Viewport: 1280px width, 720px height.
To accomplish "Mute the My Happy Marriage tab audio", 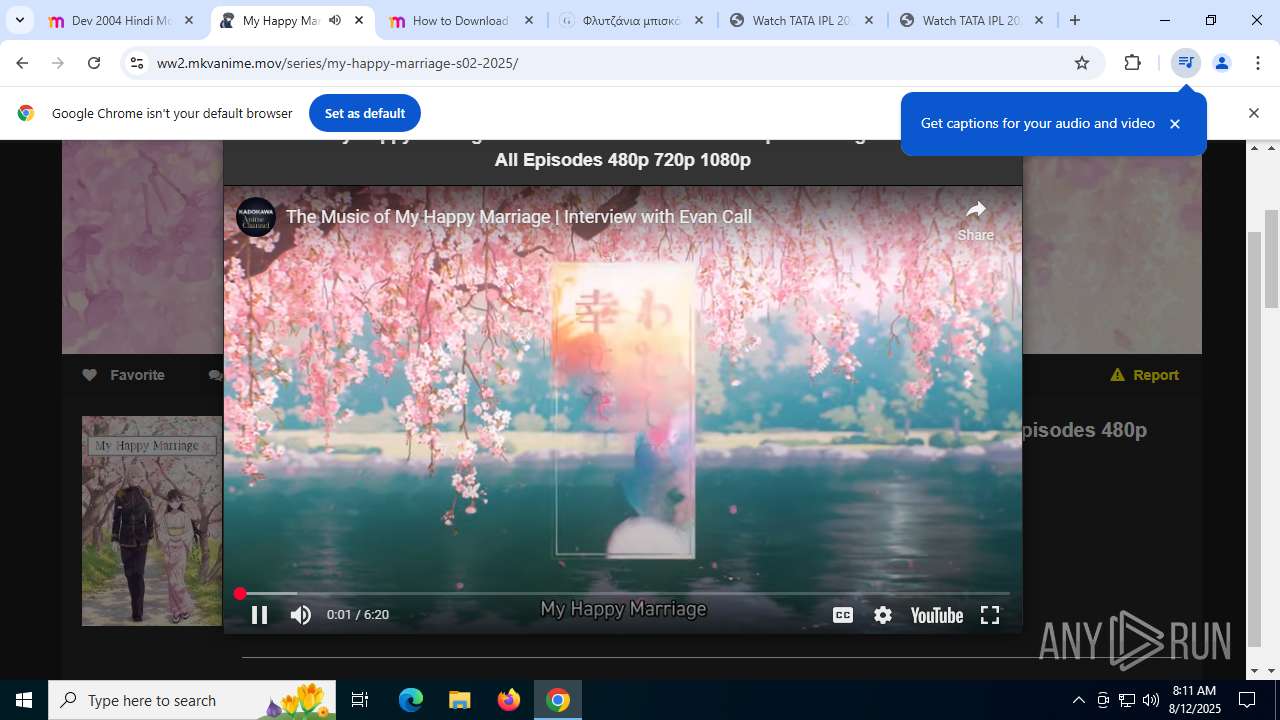I will (x=335, y=20).
